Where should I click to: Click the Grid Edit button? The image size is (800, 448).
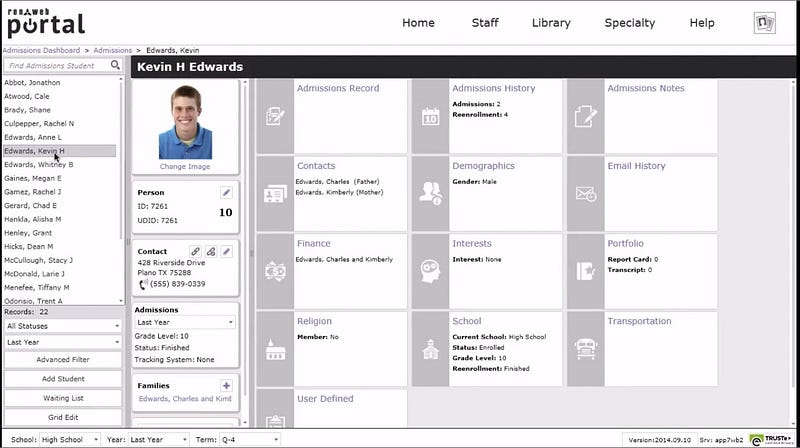click(x=63, y=417)
